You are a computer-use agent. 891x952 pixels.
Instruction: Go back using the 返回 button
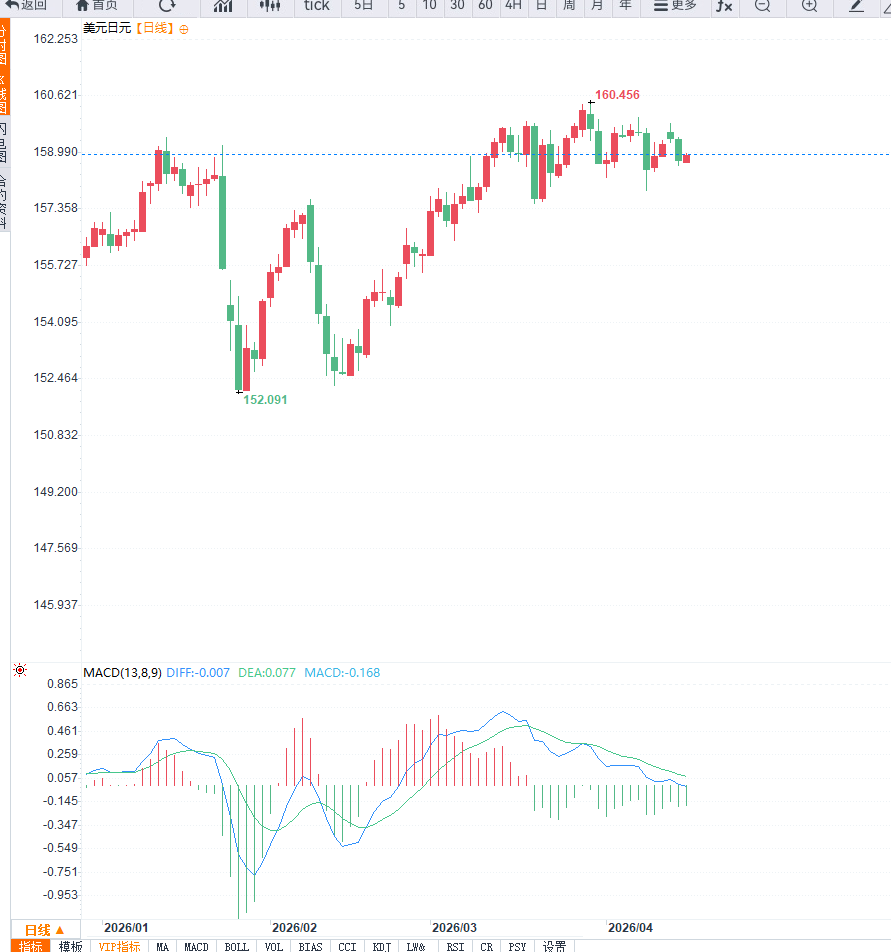(26, 5)
